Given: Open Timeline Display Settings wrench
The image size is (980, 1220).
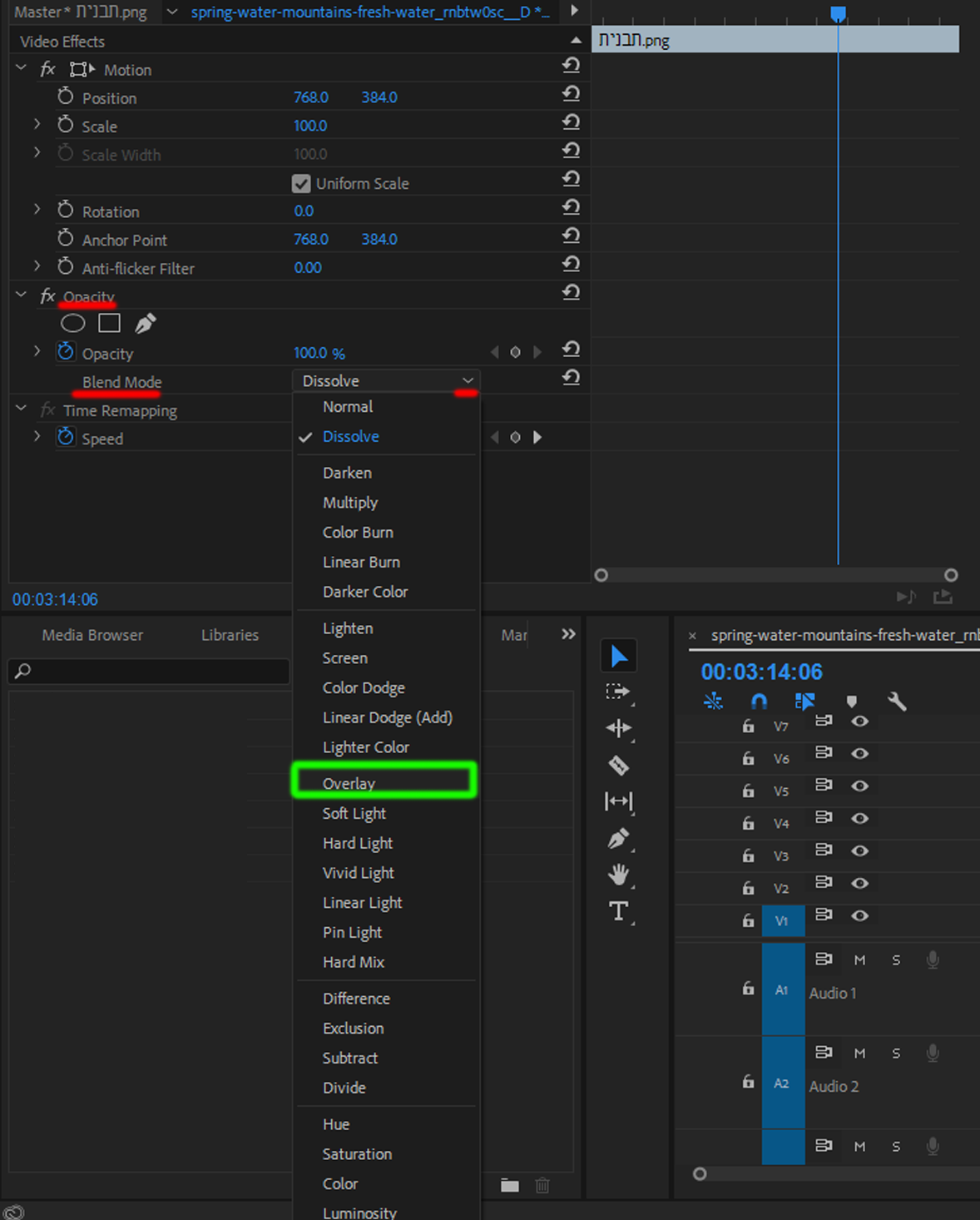Looking at the screenshot, I should click(x=897, y=702).
